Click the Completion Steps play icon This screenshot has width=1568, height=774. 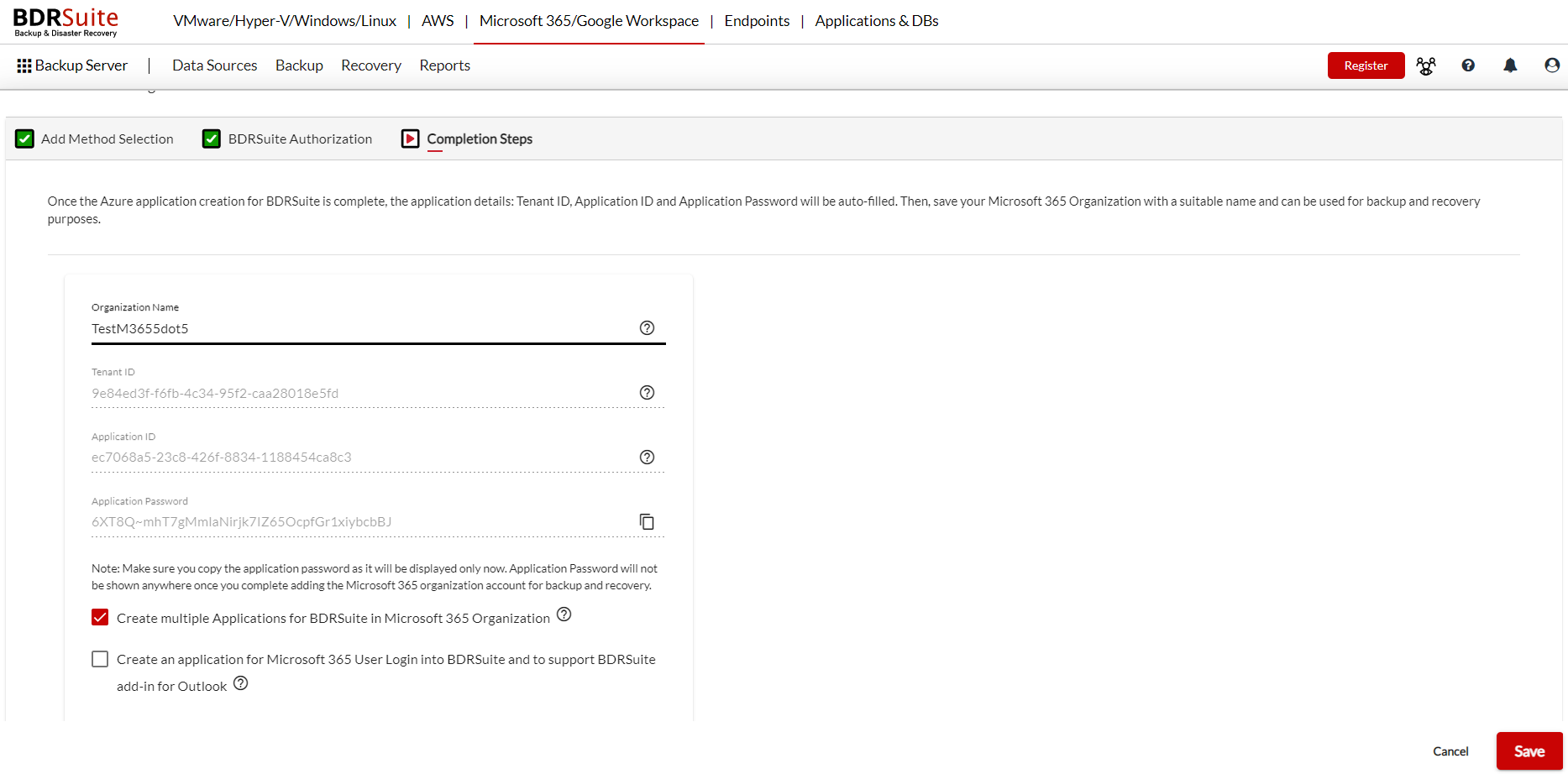coord(410,139)
